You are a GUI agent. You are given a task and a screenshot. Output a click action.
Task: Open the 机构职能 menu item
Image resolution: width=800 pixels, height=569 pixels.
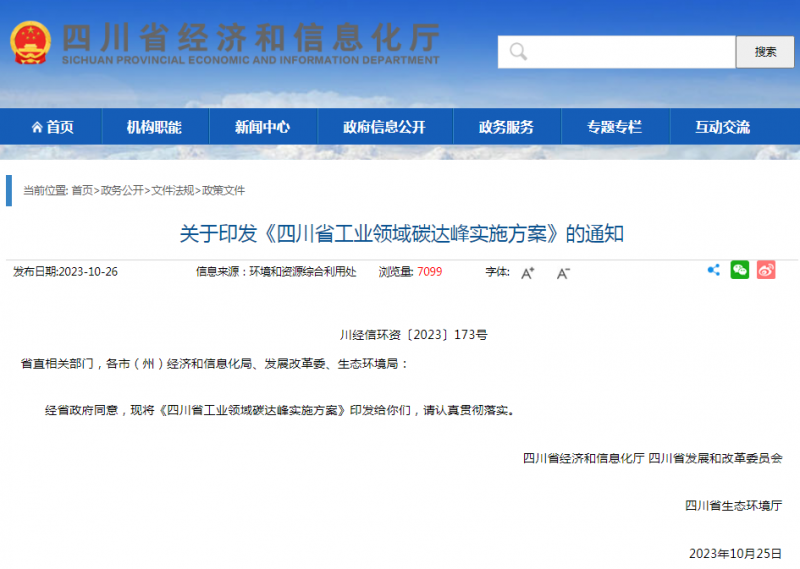[154, 127]
